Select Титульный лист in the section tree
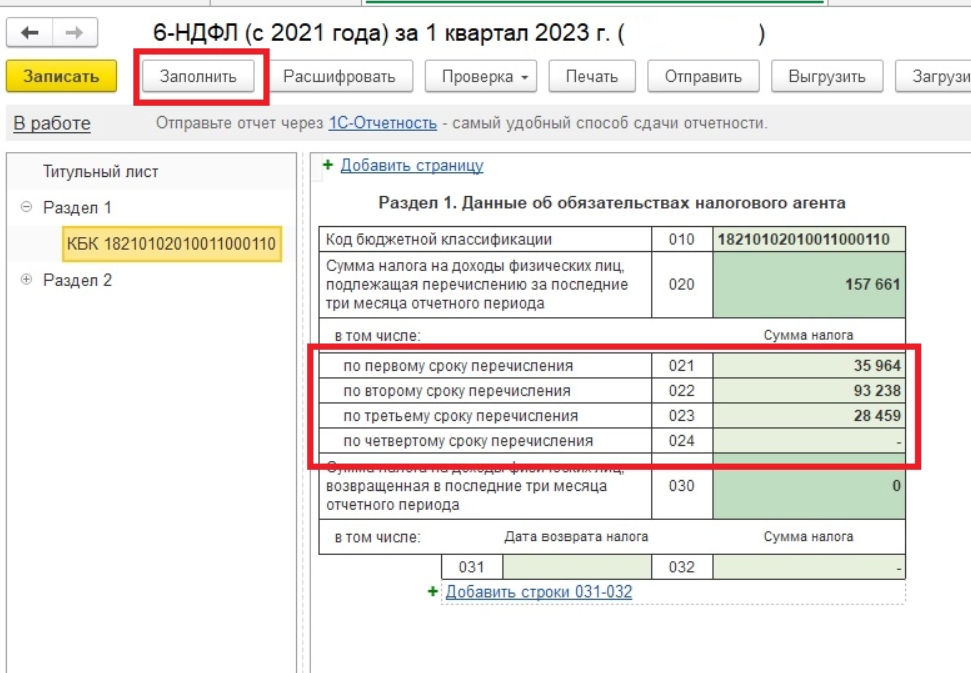Screen dimensions: 971x673 pos(100,171)
